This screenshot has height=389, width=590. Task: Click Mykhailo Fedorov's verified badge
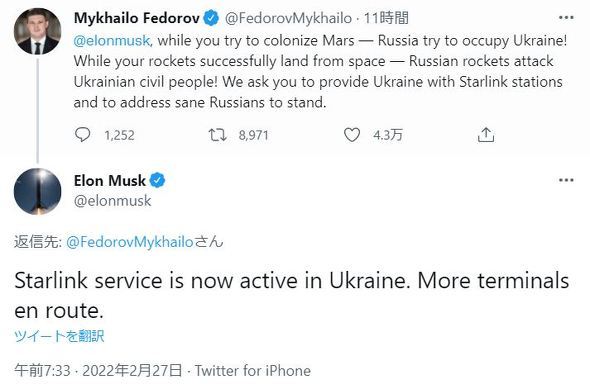[211, 18]
